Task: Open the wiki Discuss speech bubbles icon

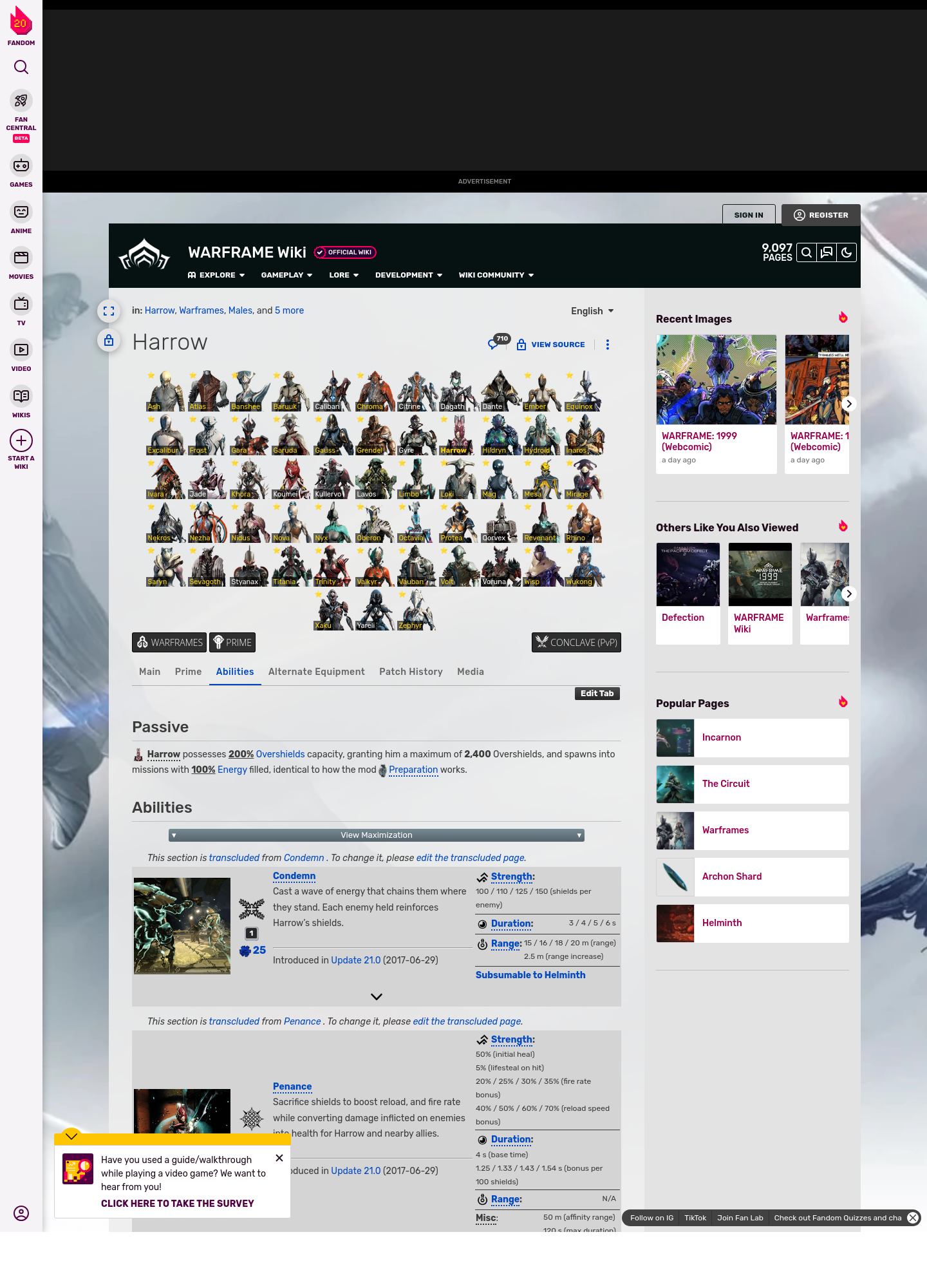Action: (827, 252)
